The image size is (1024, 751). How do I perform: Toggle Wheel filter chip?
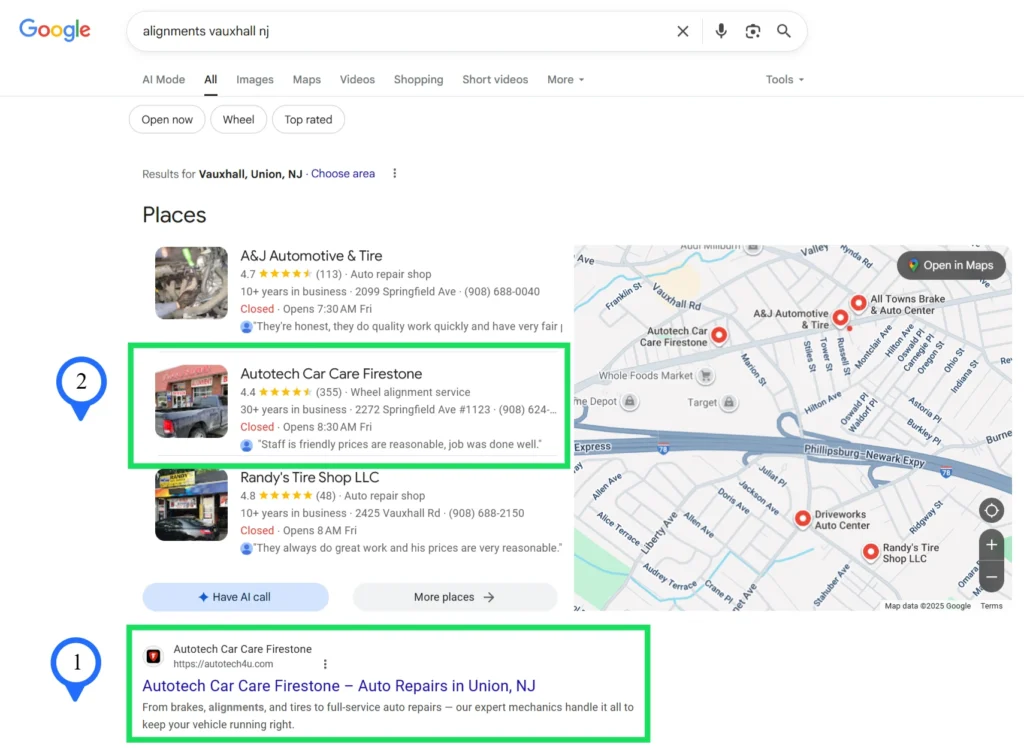click(x=238, y=120)
